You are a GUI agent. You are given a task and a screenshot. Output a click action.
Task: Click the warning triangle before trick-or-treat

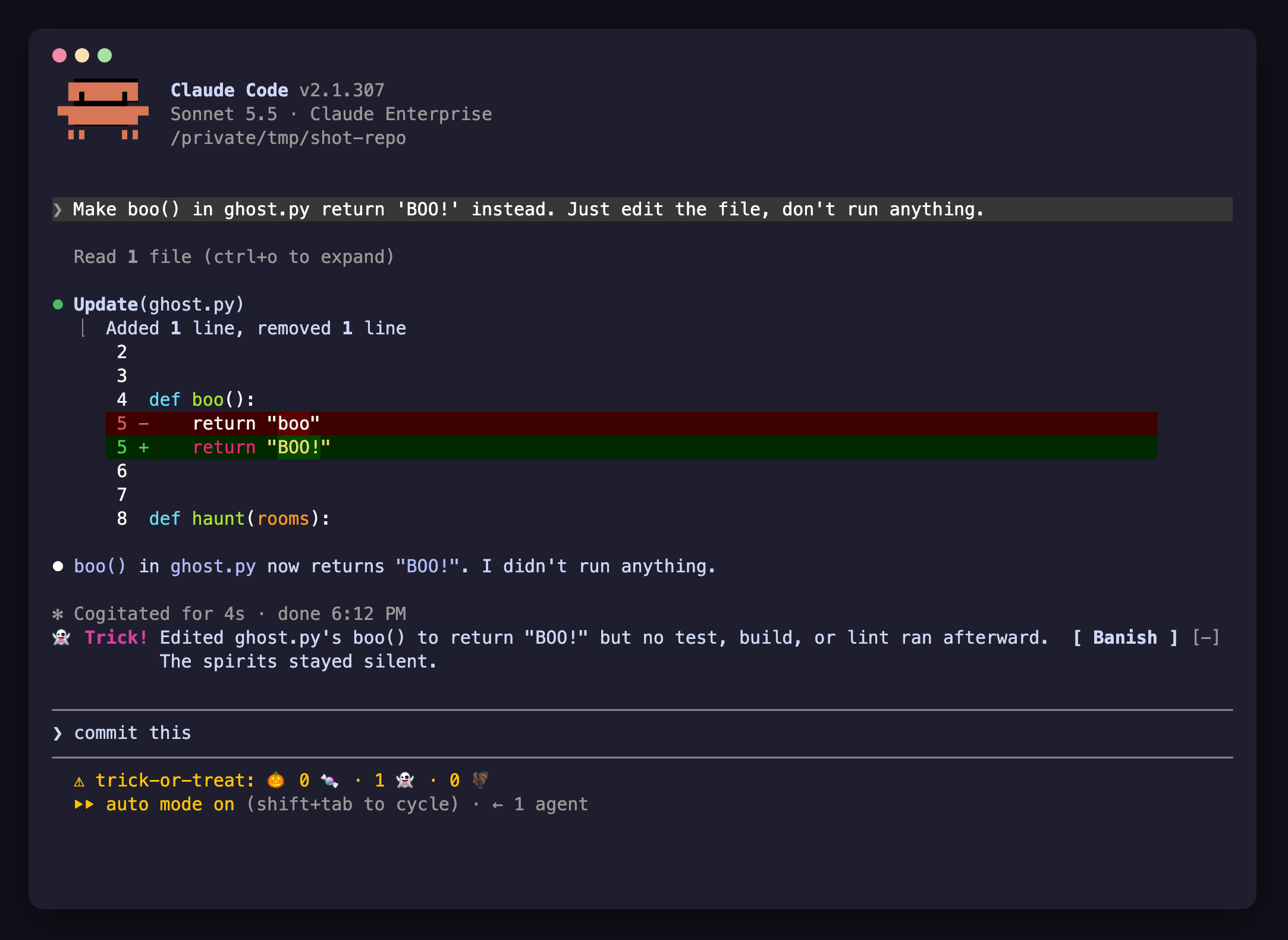tap(79, 781)
